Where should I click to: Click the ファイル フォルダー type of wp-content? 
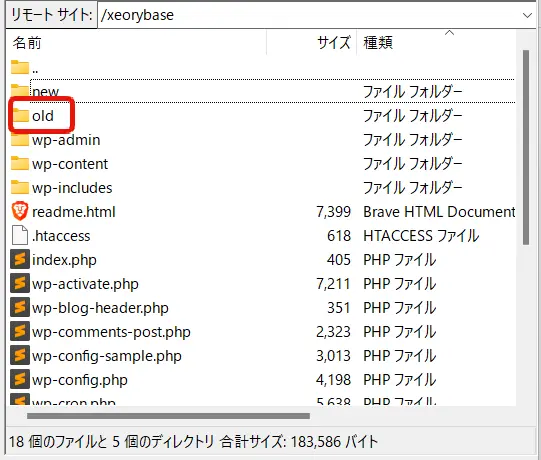point(413,164)
